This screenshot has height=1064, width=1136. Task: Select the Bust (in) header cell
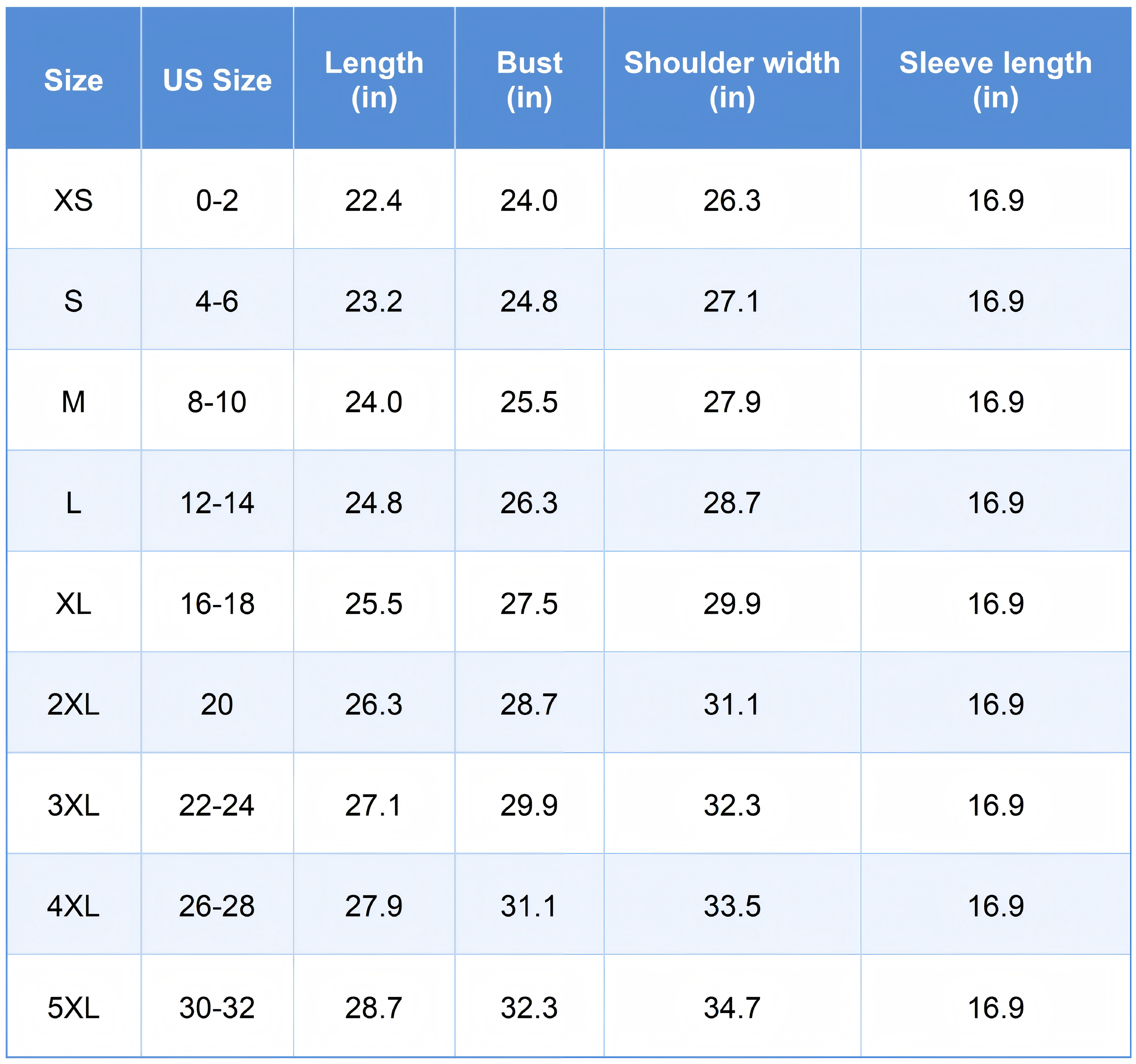click(529, 80)
